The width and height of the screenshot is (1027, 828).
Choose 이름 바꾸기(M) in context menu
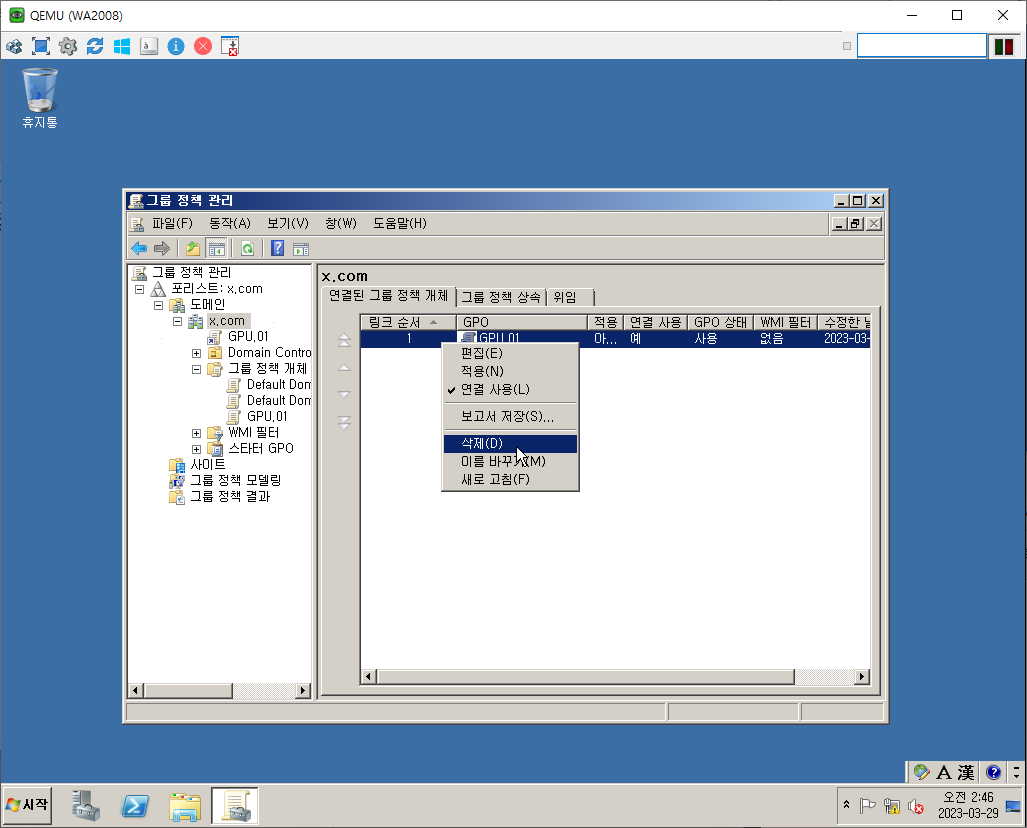click(x=510, y=461)
